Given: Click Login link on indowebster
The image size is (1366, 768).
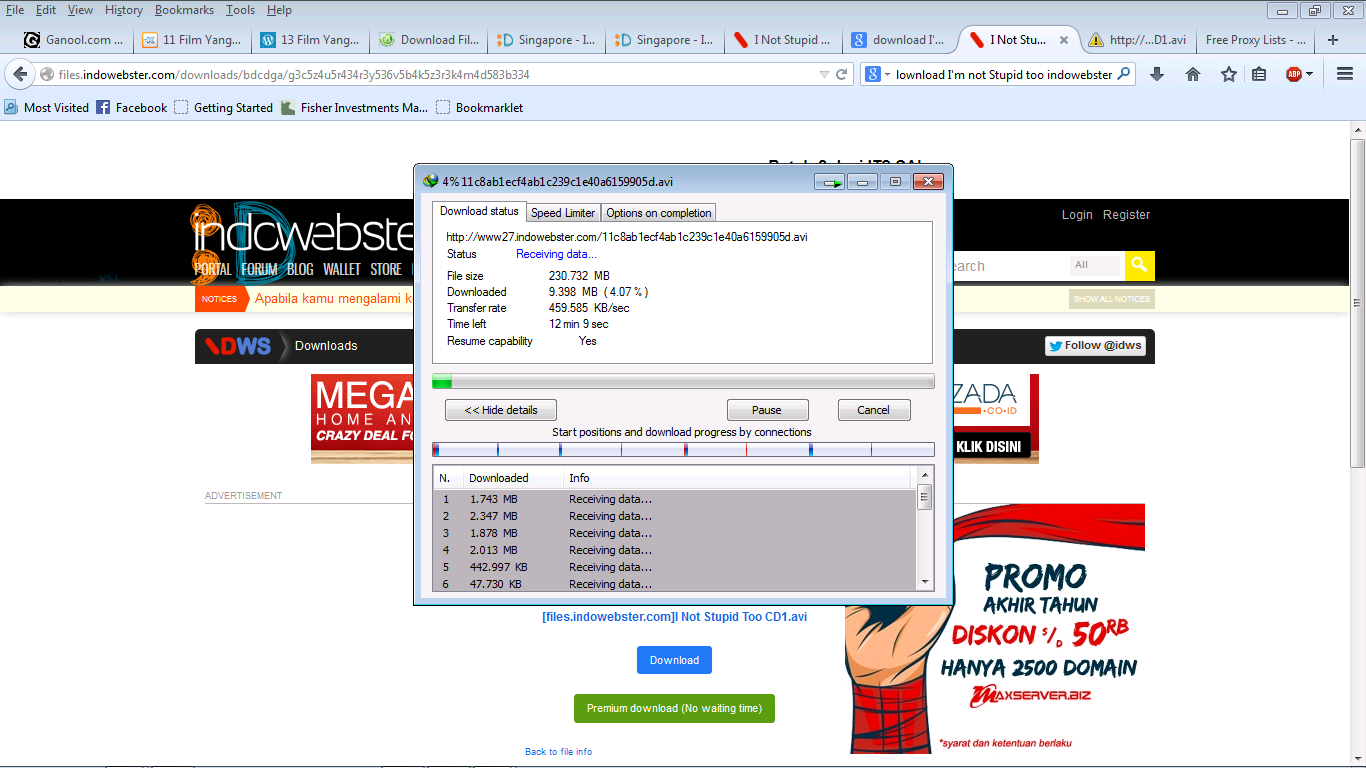Looking at the screenshot, I should [x=1077, y=215].
